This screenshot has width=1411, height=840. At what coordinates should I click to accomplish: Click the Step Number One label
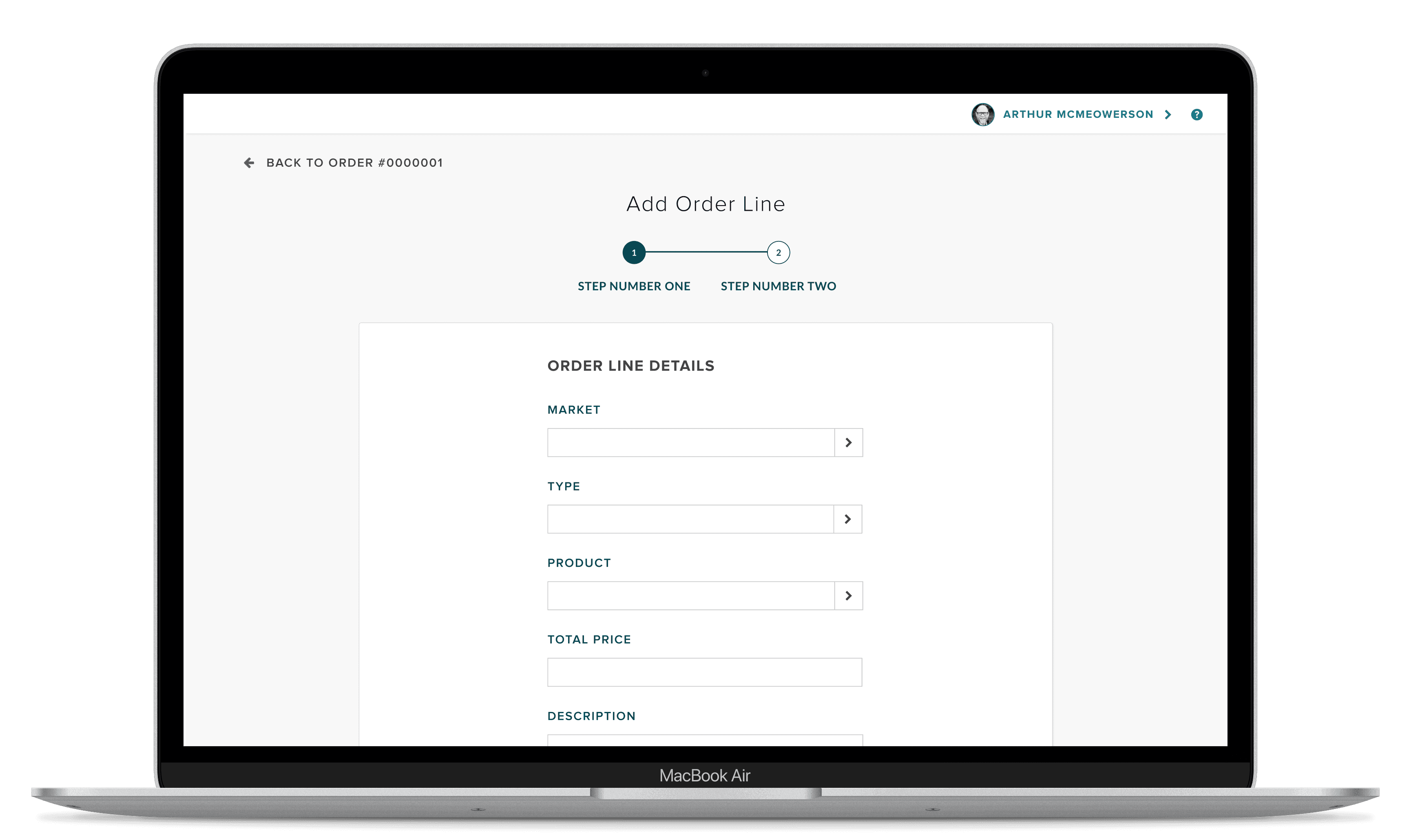634,286
